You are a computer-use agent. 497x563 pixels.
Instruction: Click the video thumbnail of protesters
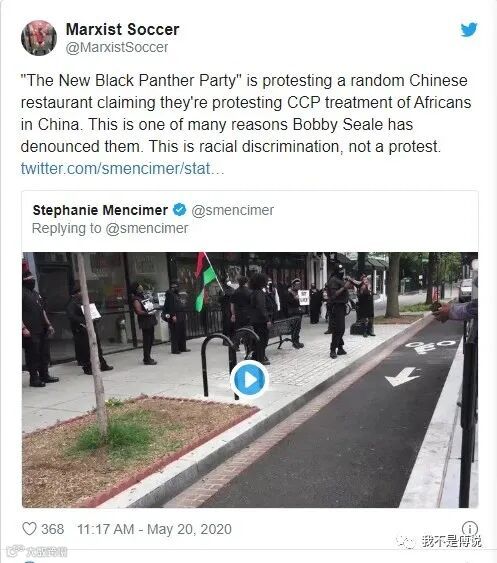pyautogui.click(x=250, y=380)
